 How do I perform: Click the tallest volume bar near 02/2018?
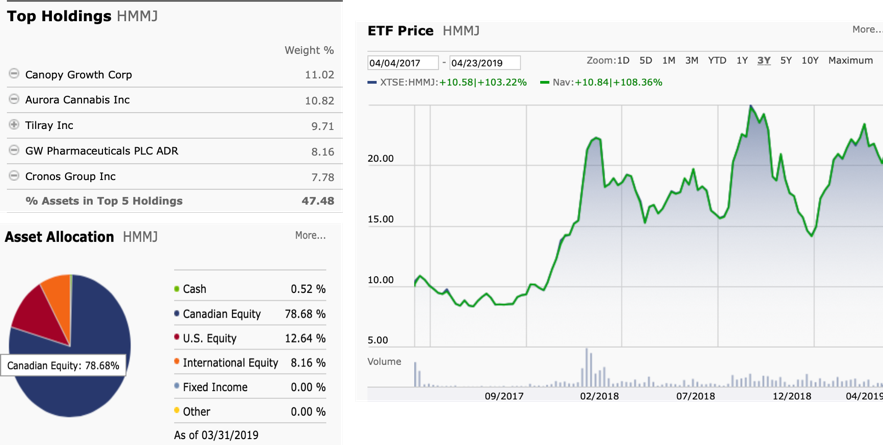click(x=587, y=367)
